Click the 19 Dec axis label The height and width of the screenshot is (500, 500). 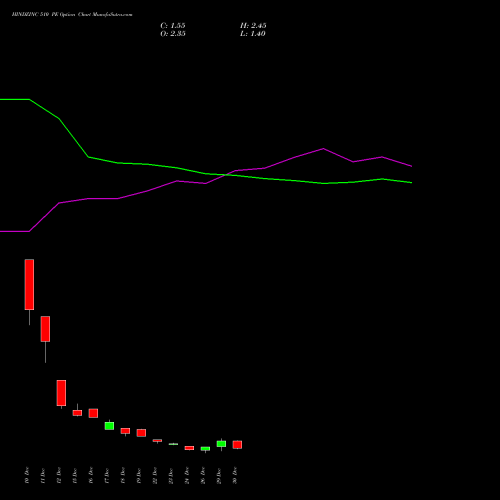click(139, 475)
